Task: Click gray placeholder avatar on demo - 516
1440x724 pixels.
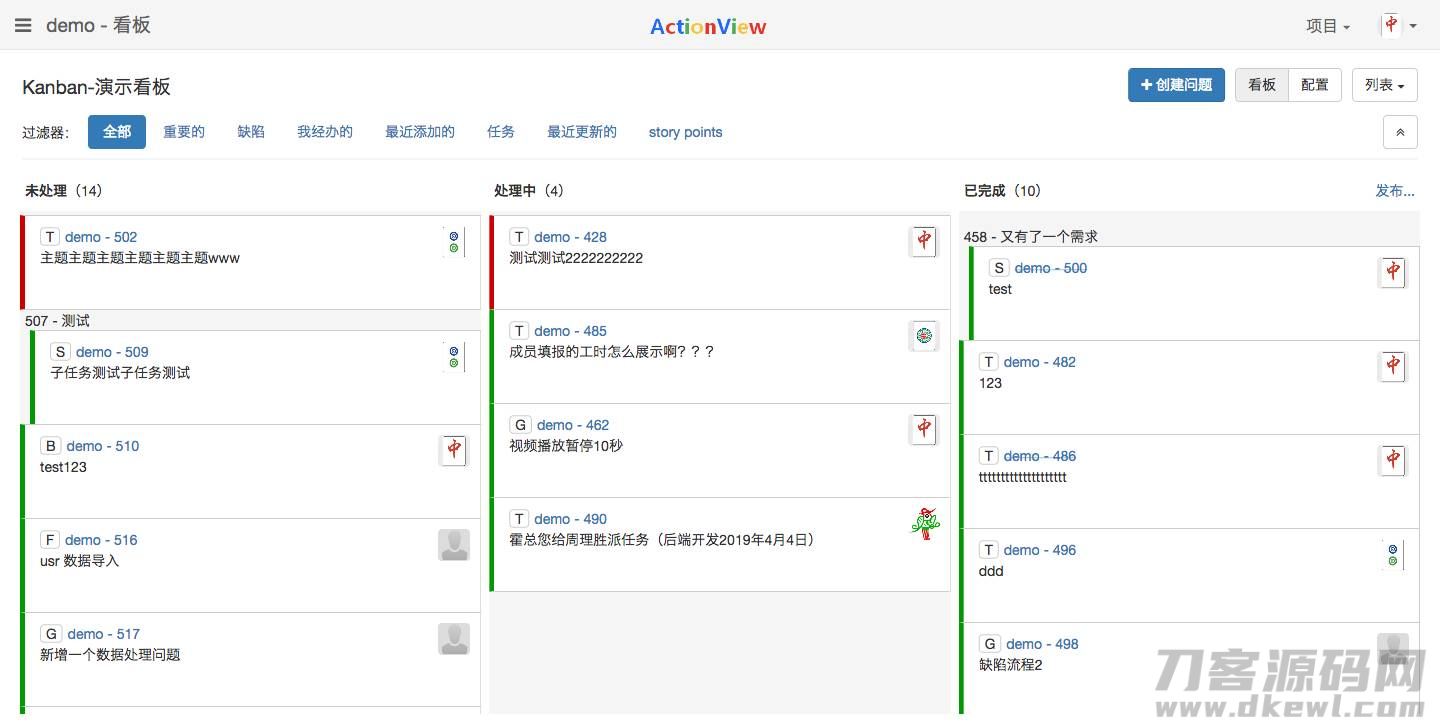Action: click(x=454, y=545)
